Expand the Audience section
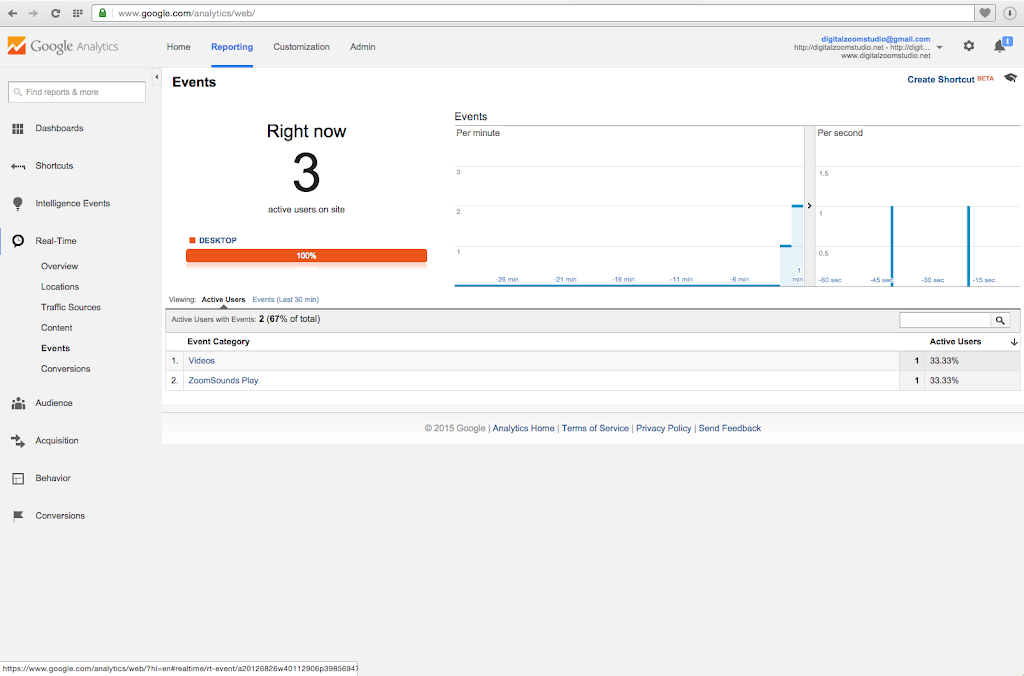The width and height of the screenshot is (1024, 676). click(54, 403)
